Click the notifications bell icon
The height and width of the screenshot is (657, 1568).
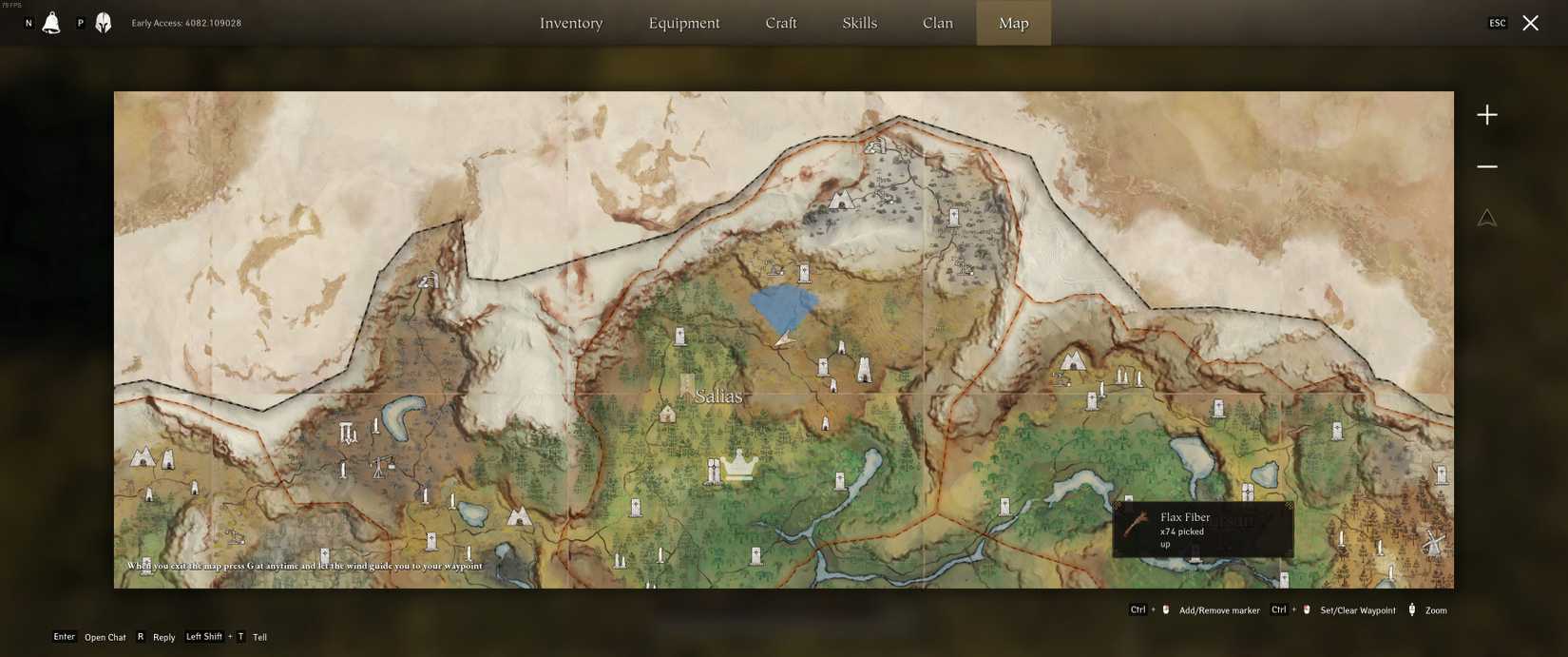pos(51,23)
